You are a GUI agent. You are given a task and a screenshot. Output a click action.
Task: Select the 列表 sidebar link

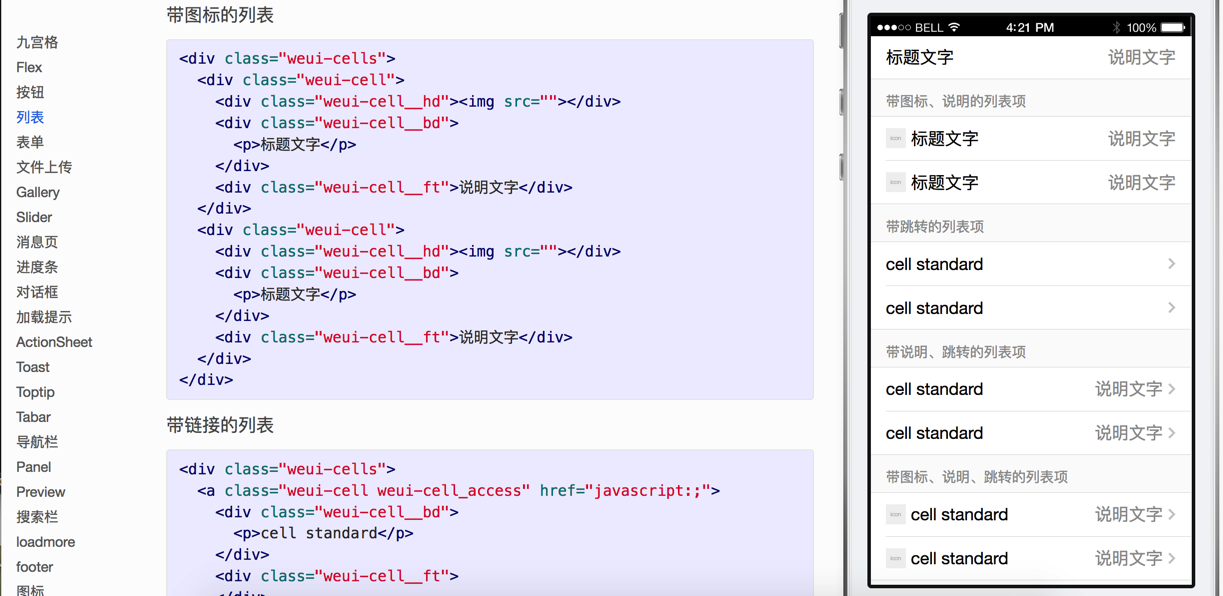click(30, 117)
